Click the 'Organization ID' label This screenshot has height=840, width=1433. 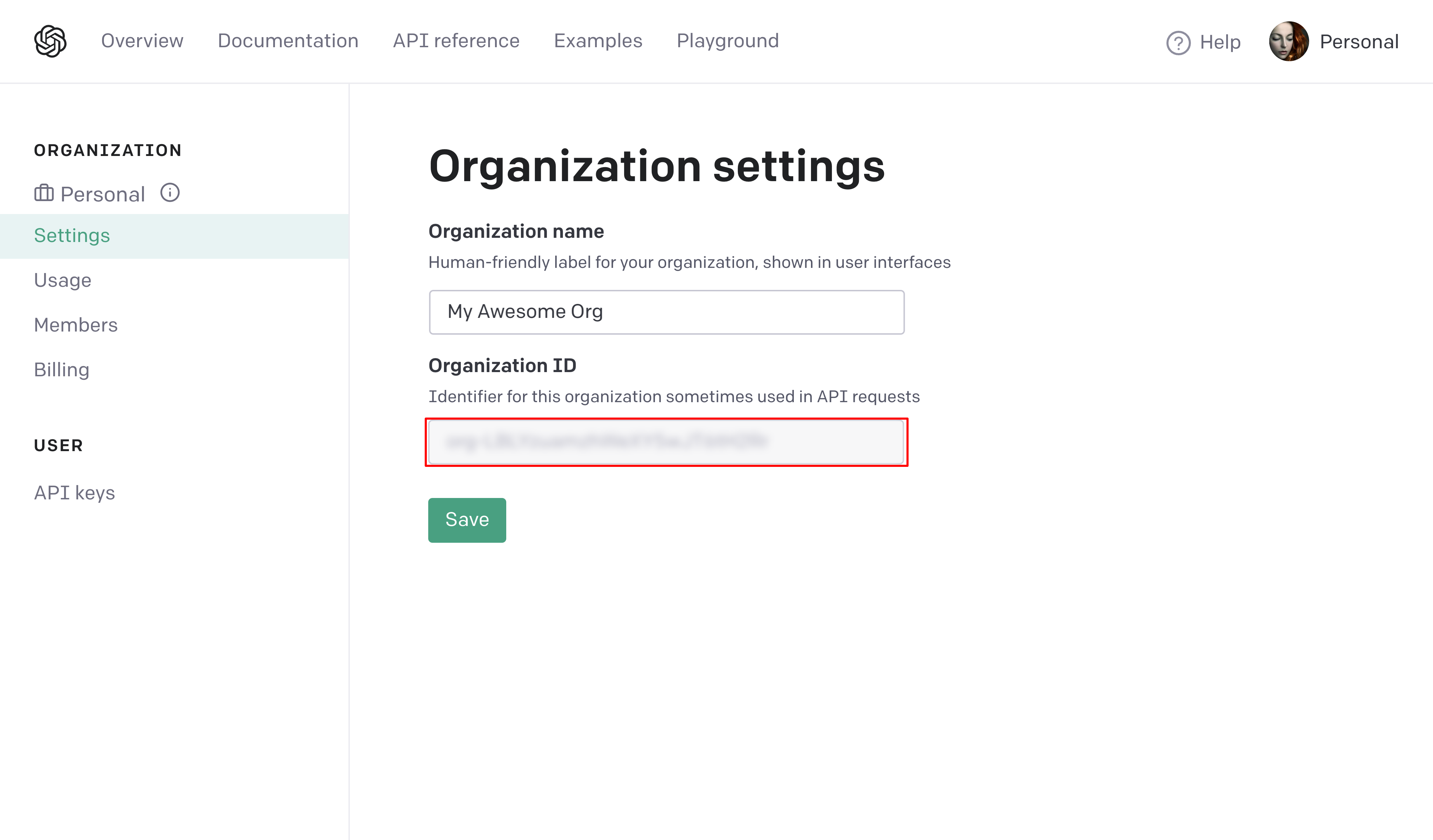tap(502, 366)
